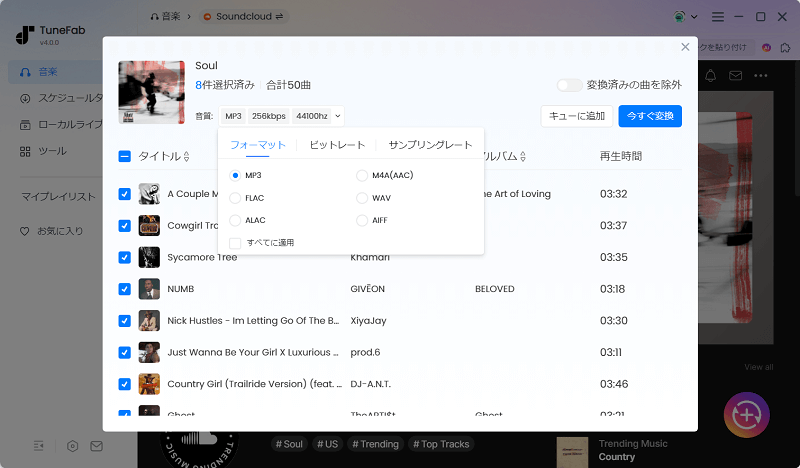The image size is (800, 468).
Task: Uncheck the Country Girl track checkbox
Action: click(x=124, y=384)
